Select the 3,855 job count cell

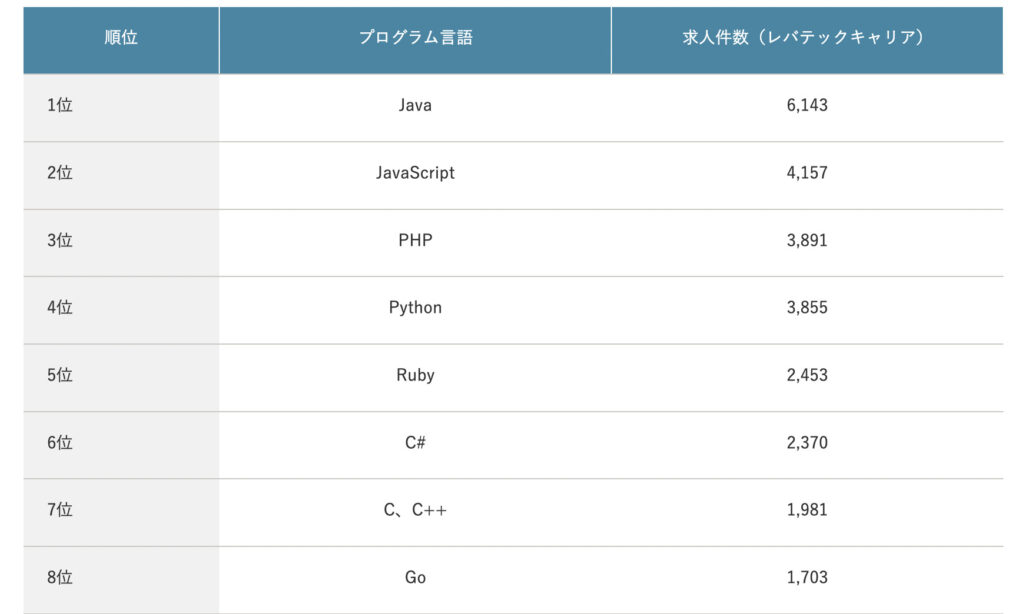pos(807,308)
